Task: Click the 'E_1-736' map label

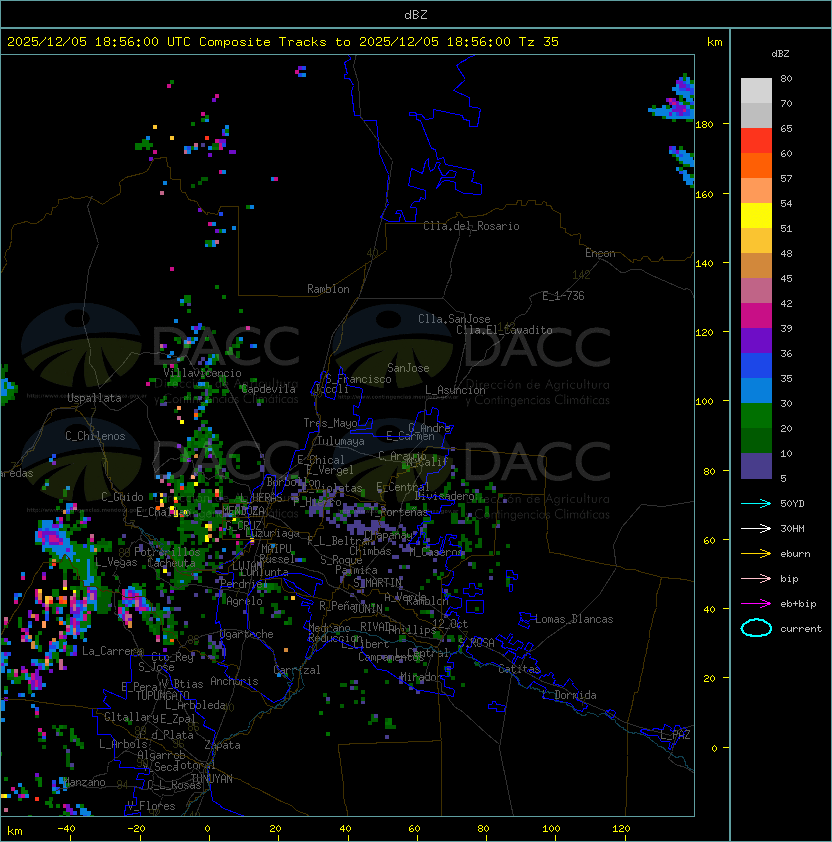Action: click(x=563, y=296)
